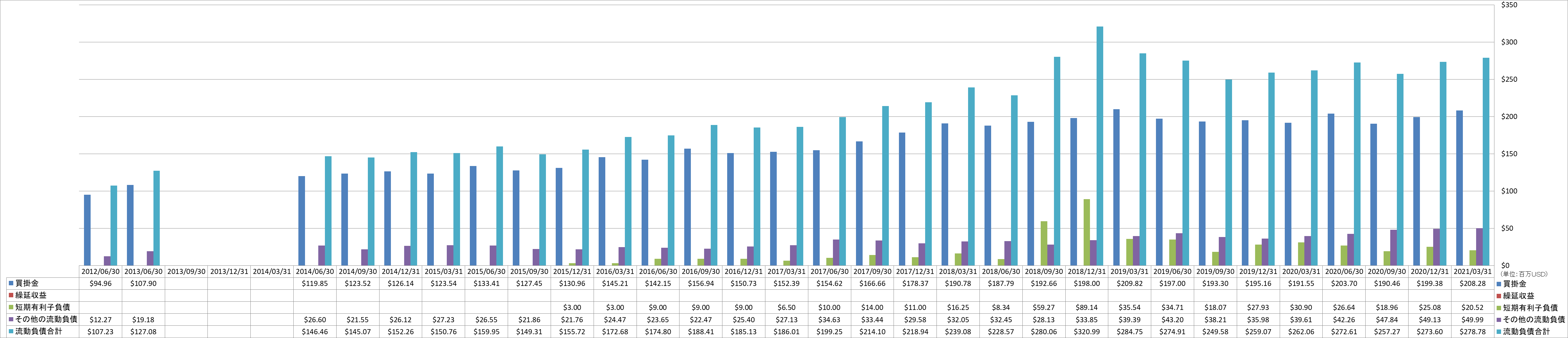Viewport: 1568px width, 338px height.
Task: Click the $0 label on the vertical axis
Action: (1506, 266)
